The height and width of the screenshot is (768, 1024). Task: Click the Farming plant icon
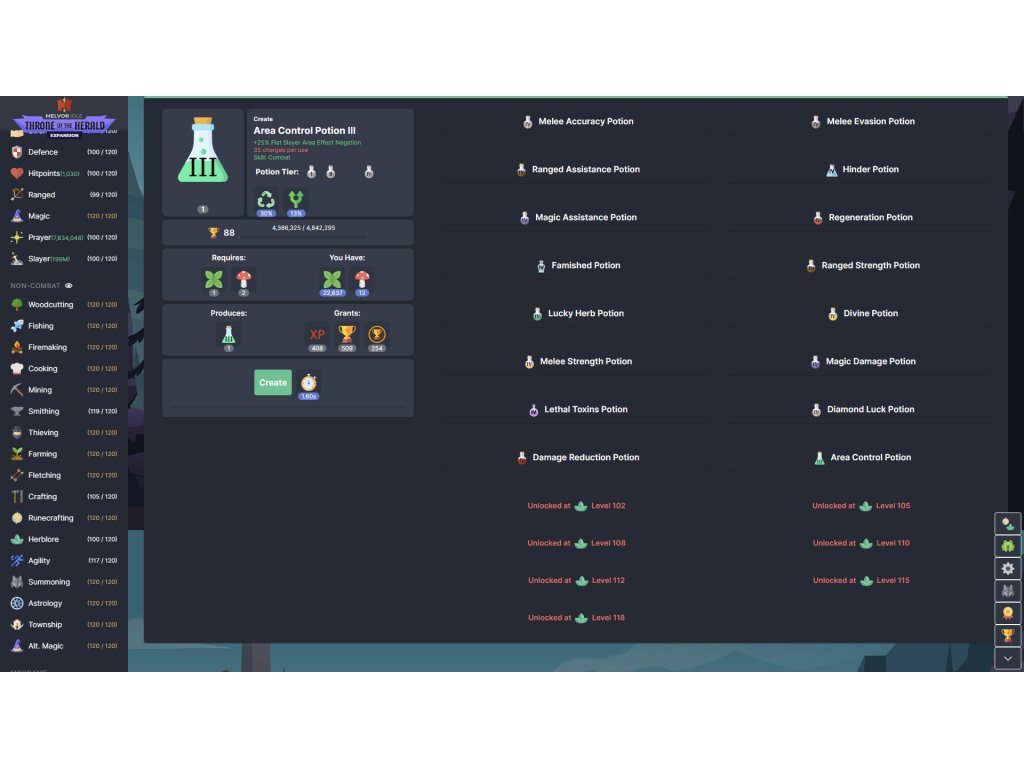click(17, 454)
